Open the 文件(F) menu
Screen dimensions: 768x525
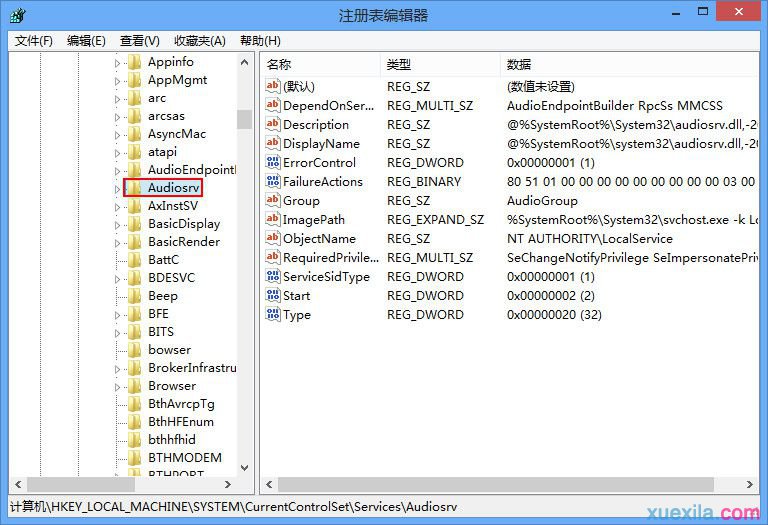[33, 41]
